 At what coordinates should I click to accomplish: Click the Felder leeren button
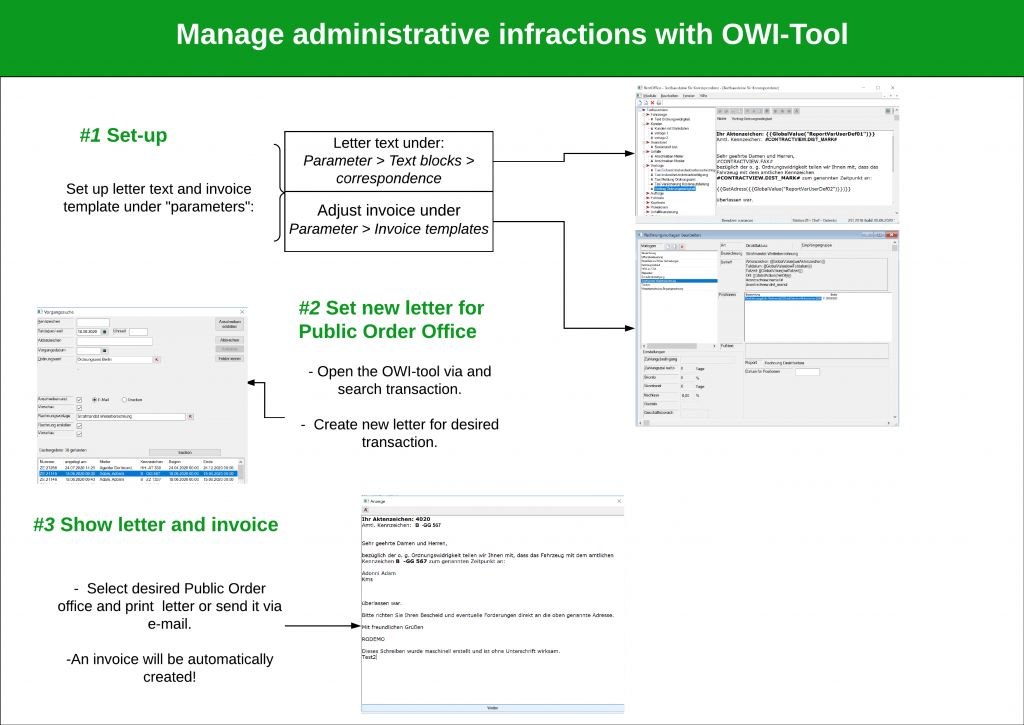(229, 359)
